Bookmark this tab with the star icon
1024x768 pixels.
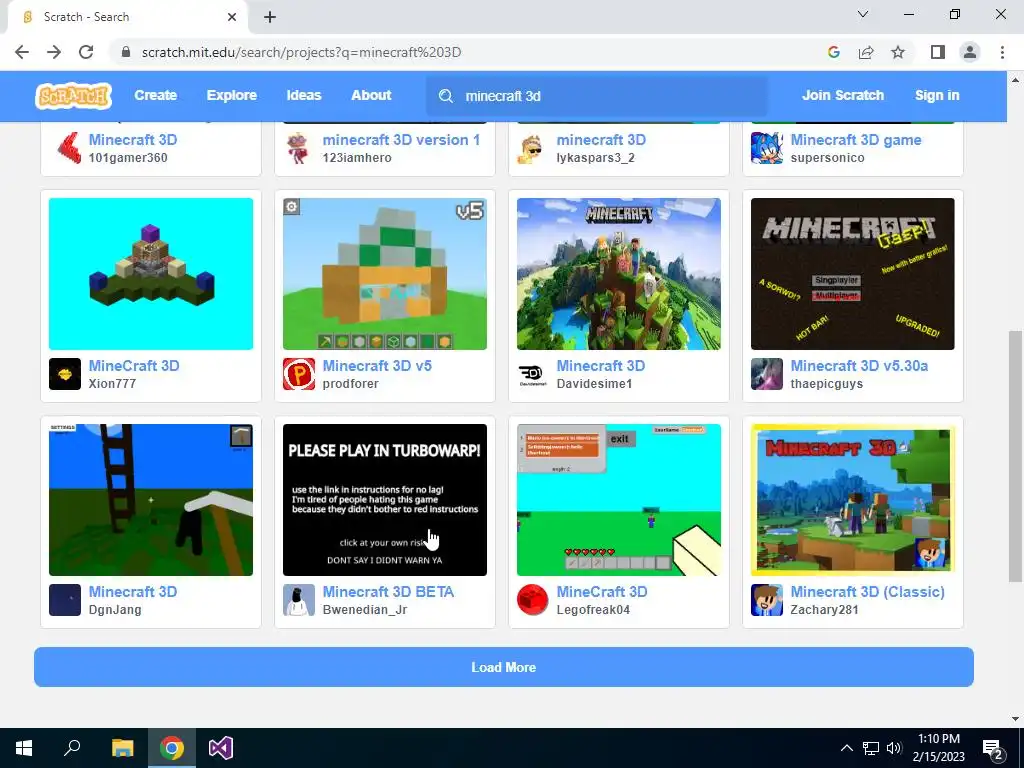pyautogui.click(x=898, y=52)
